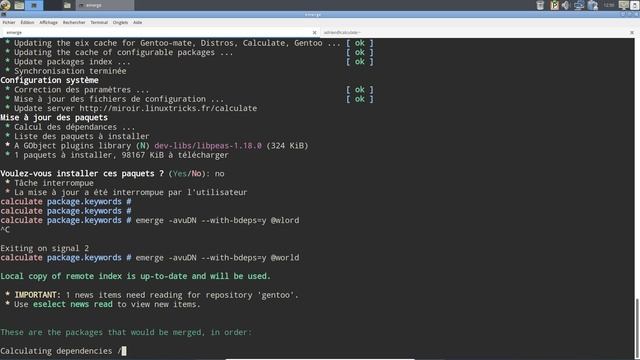Click the '(324 KiB)' size text

(287, 146)
